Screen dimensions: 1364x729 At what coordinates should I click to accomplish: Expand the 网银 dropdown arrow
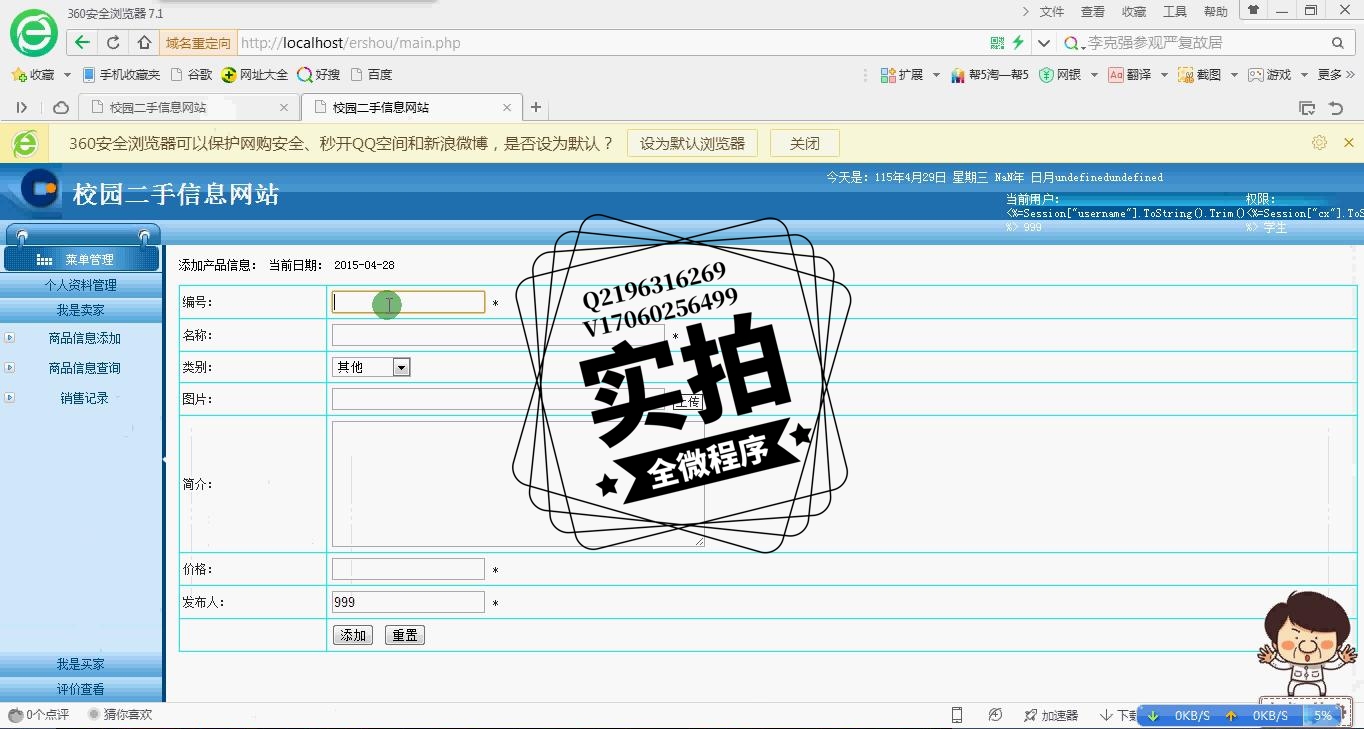(x=1094, y=75)
